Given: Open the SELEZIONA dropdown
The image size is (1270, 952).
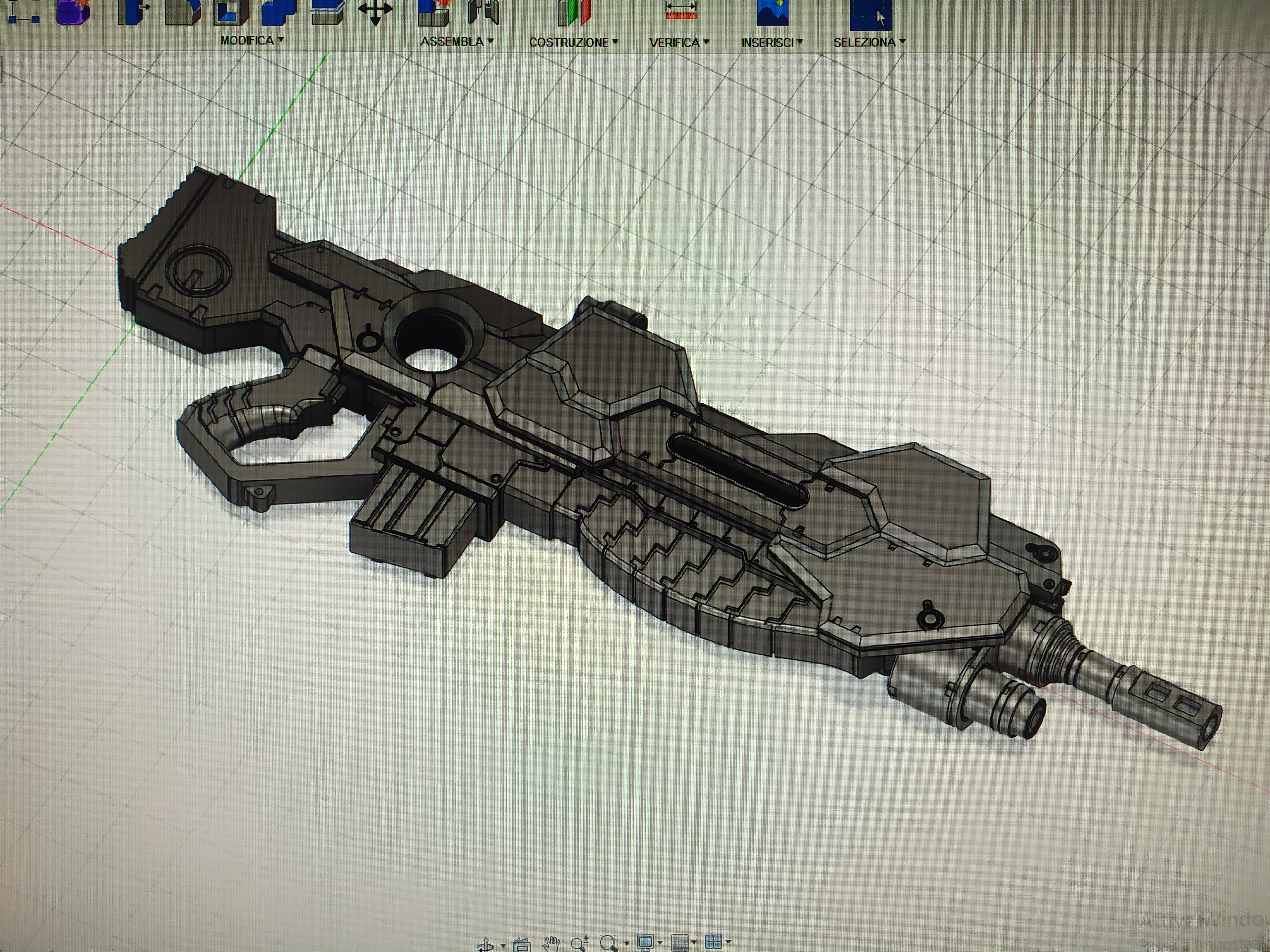Looking at the screenshot, I should [x=869, y=42].
